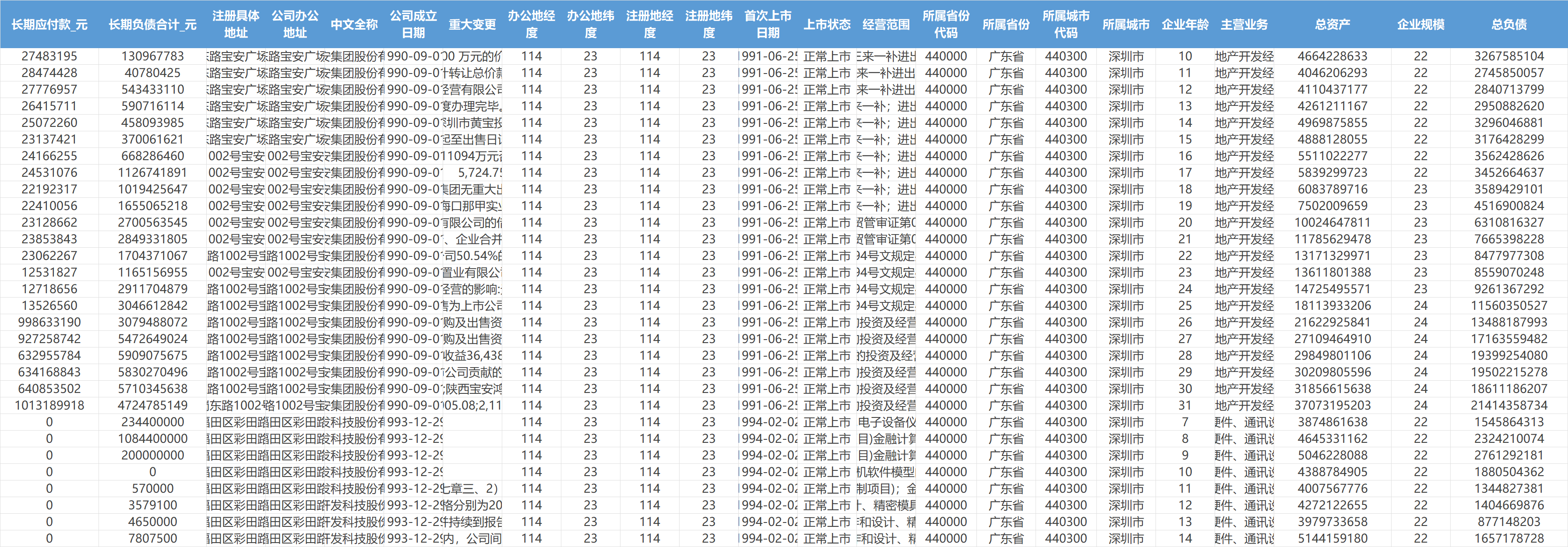This screenshot has height=547, width=1568.
Task: Click the 重大变更 column header
Action: 472,25
